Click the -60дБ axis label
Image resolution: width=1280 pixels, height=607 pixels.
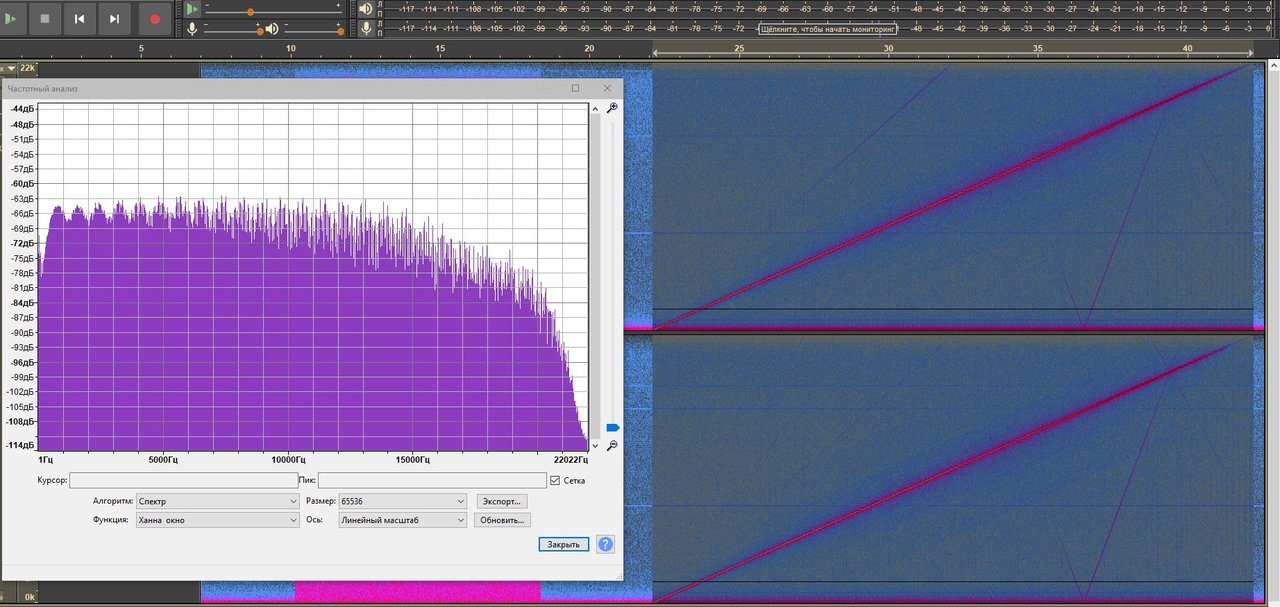click(22, 184)
